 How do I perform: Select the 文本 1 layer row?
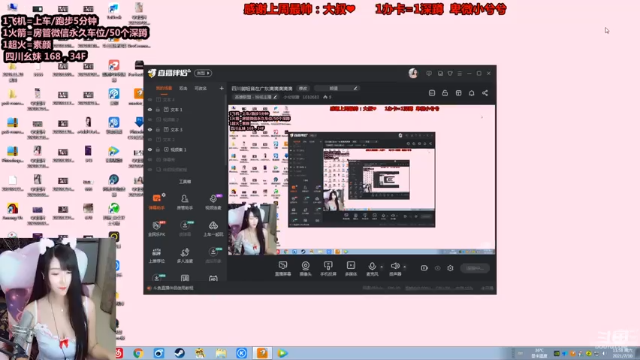click(x=185, y=110)
